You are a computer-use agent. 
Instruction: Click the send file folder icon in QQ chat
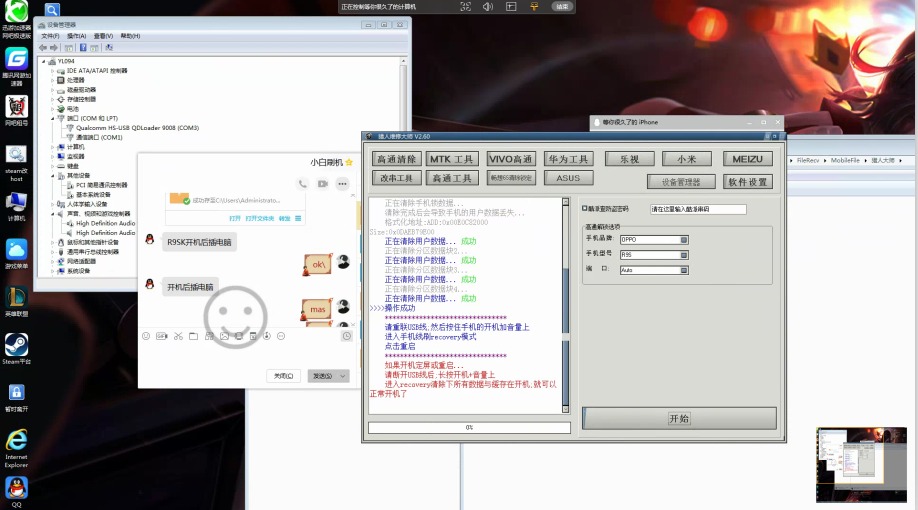pyautogui.click(x=193, y=336)
